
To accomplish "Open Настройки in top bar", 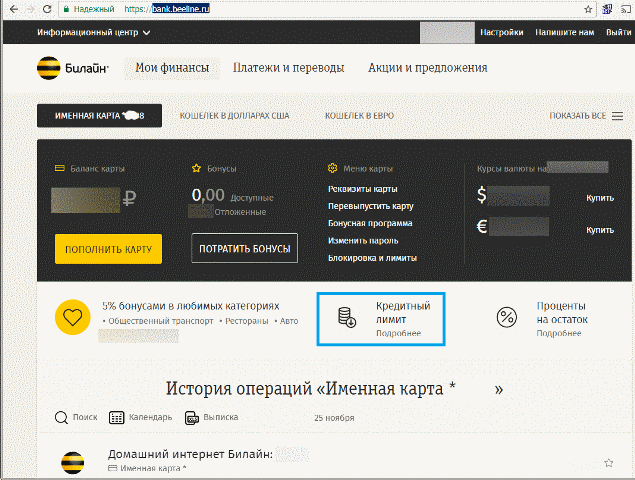I will coord(502,32).
